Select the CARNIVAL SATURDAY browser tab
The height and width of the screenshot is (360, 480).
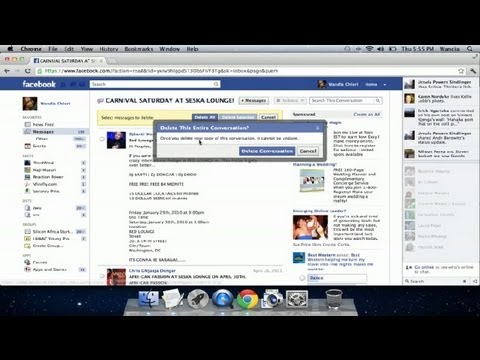(68, 61)
